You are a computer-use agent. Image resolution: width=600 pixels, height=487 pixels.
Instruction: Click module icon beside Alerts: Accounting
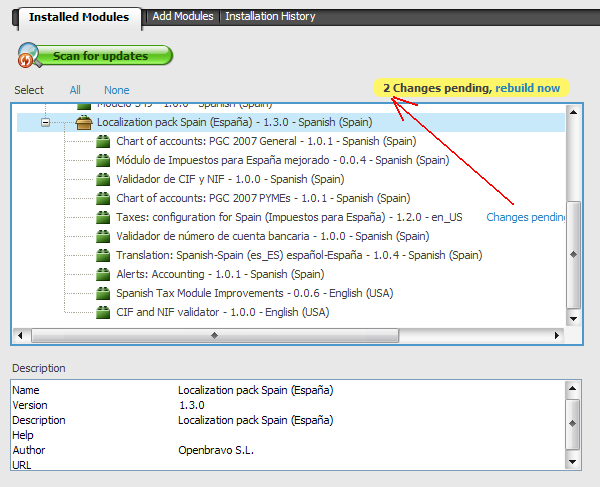tap(103, 274)
